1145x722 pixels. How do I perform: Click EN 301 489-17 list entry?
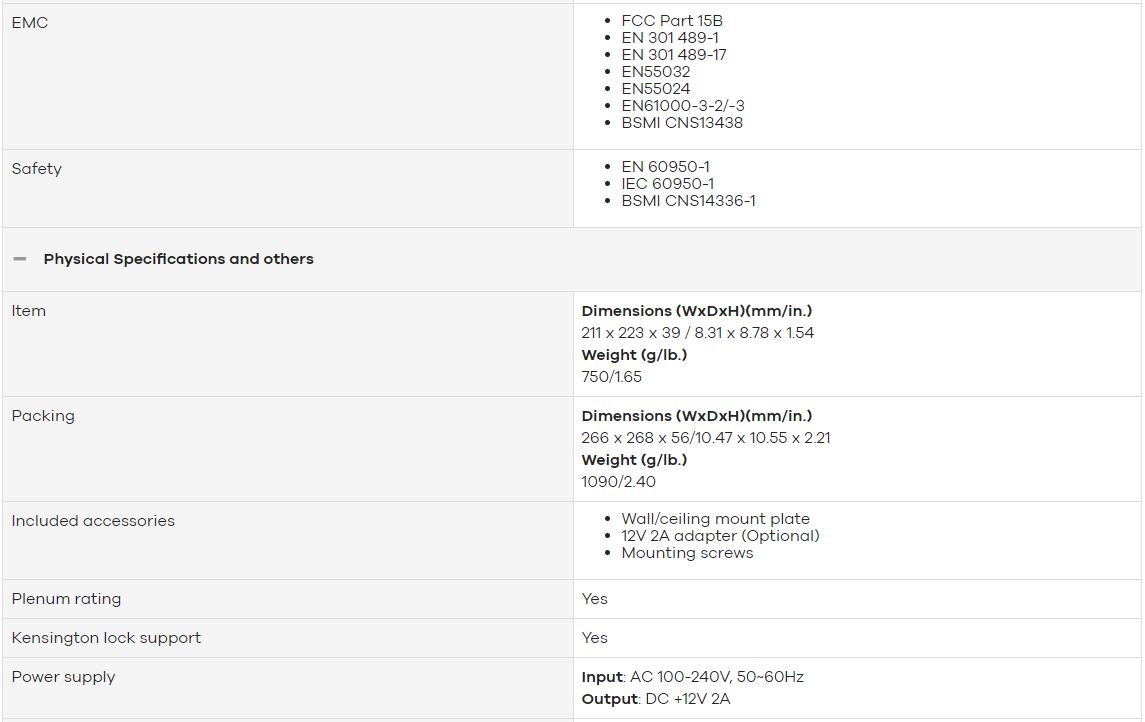(x=674, y=55)
